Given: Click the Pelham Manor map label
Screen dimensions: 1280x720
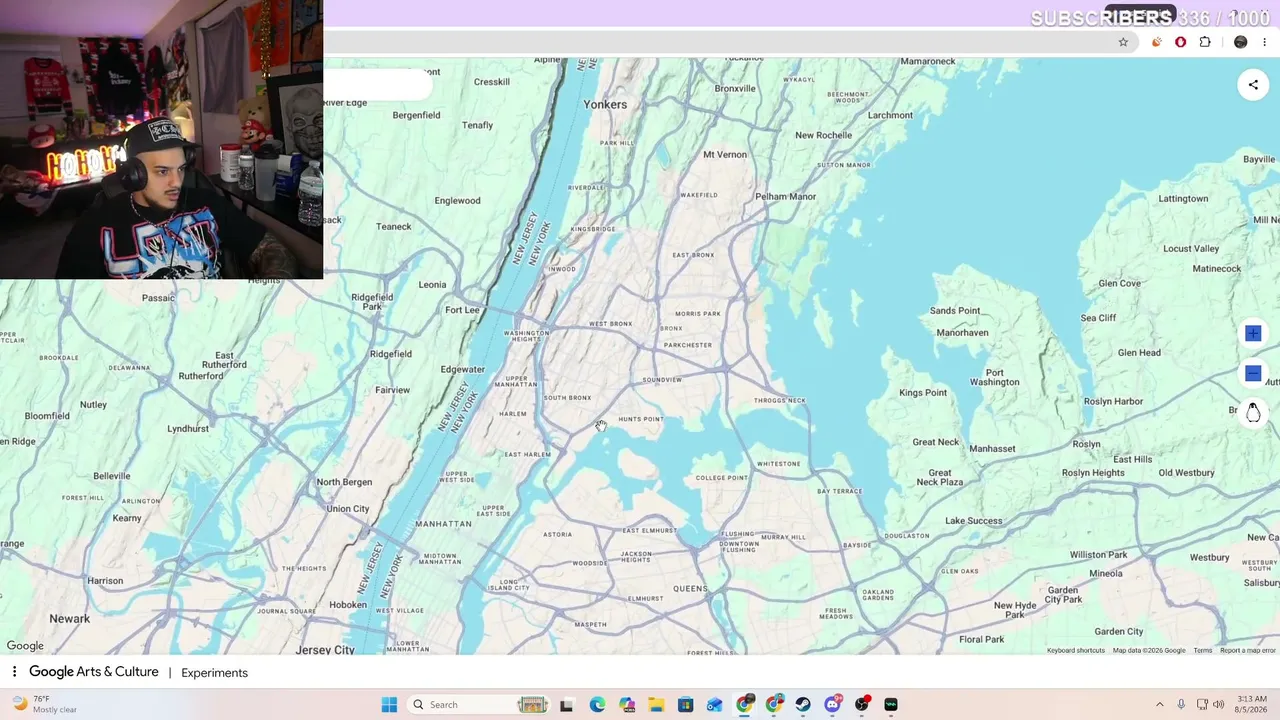Looking at the screenshot, I should [x=786, y=197].
